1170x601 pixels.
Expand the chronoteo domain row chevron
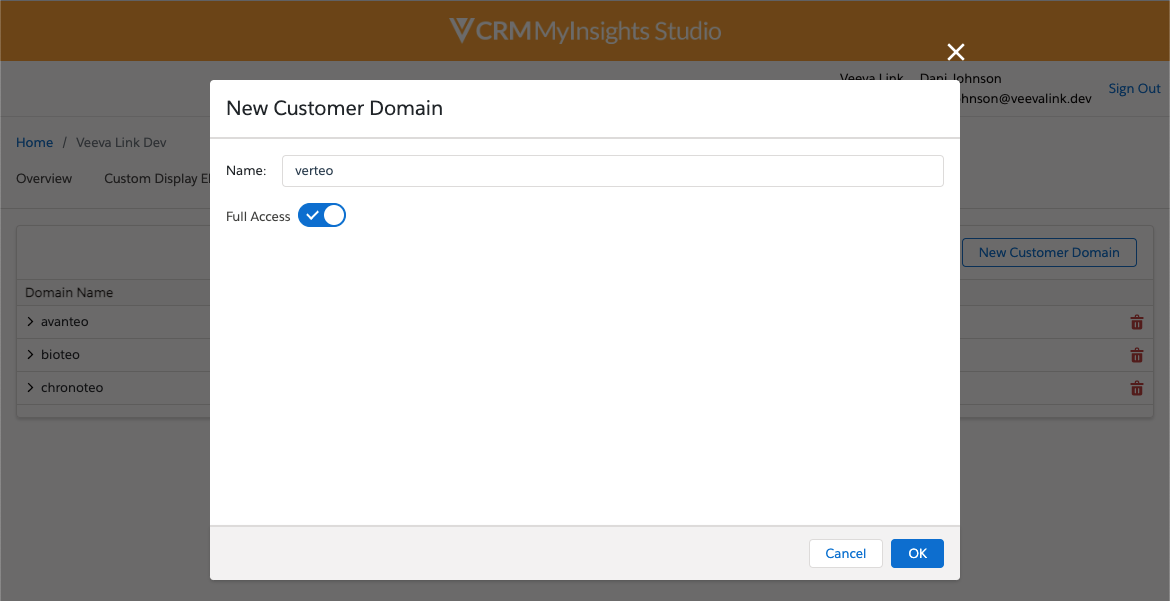coord(30,388)
